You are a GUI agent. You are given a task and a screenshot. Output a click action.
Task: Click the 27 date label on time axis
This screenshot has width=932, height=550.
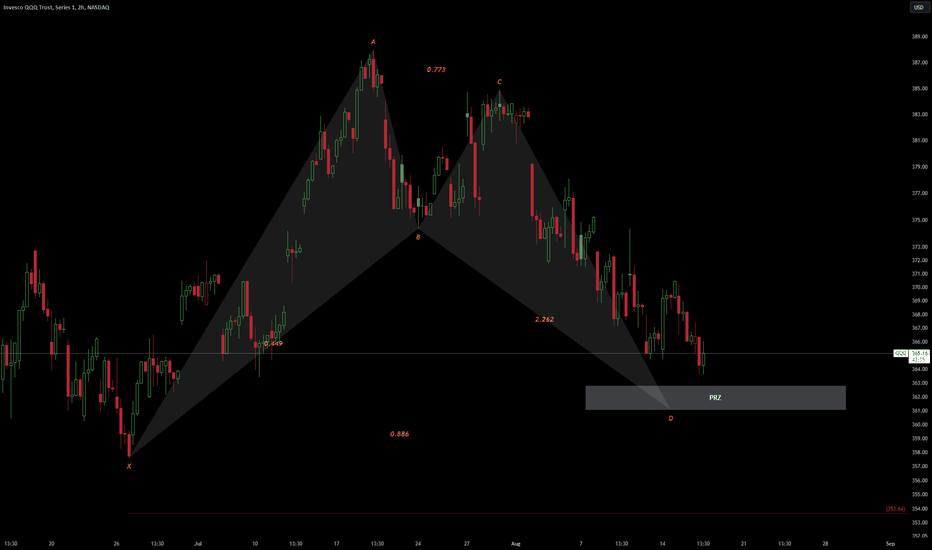pos(467,543)
